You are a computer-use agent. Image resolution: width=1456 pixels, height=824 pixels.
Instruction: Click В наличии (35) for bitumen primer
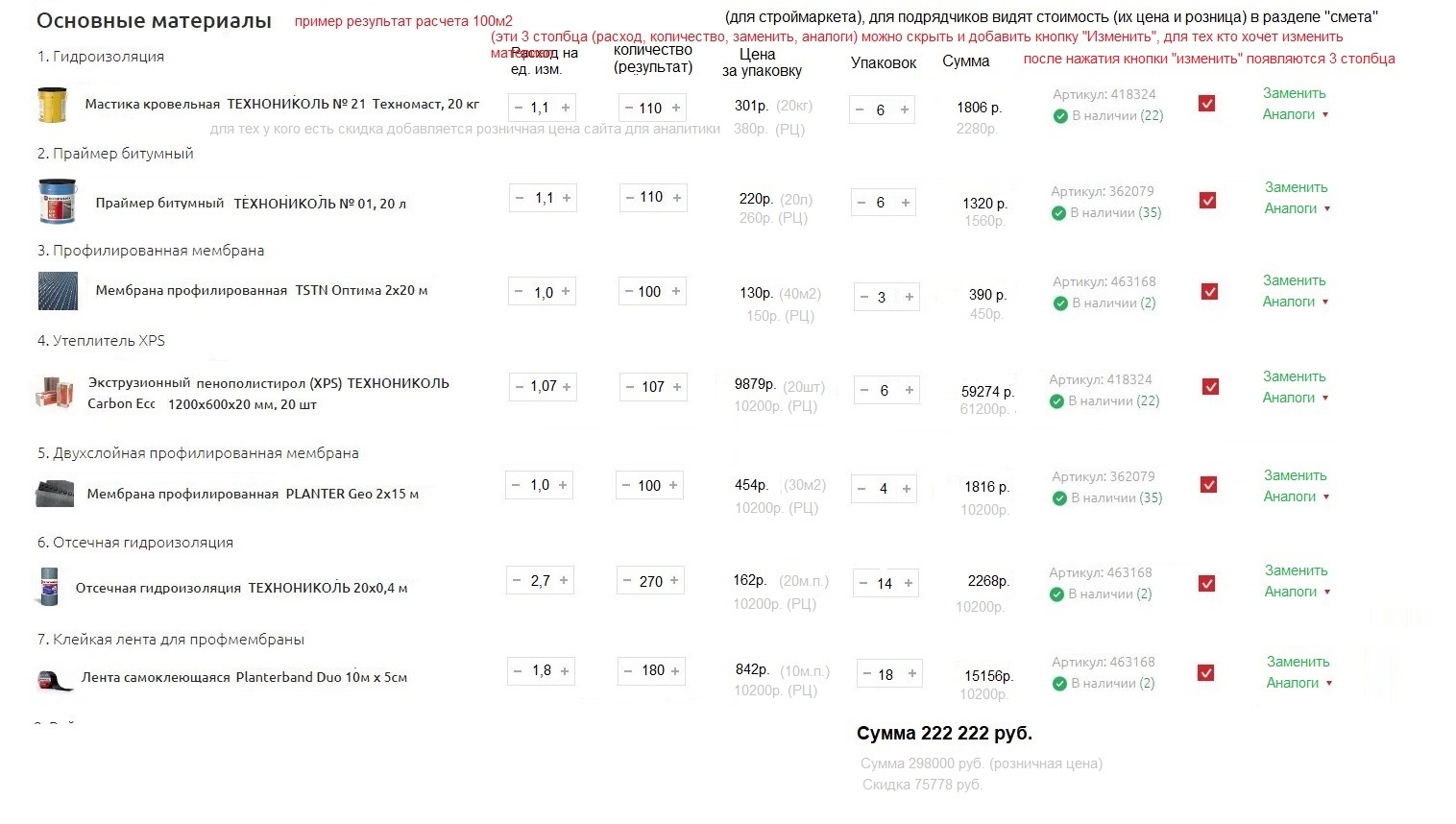tap(1116, 212)
